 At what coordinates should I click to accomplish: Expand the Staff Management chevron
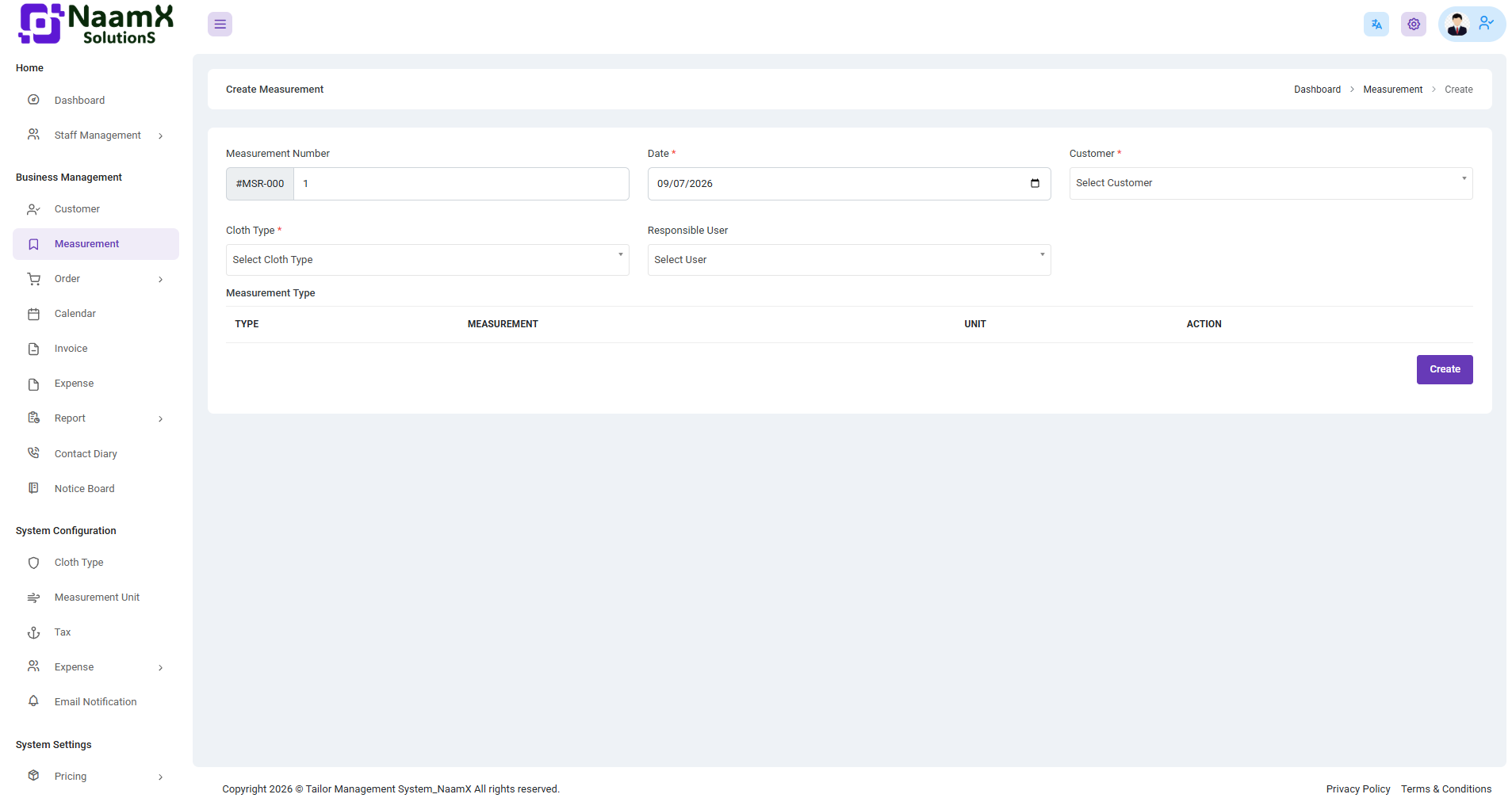tap(161, 136)
